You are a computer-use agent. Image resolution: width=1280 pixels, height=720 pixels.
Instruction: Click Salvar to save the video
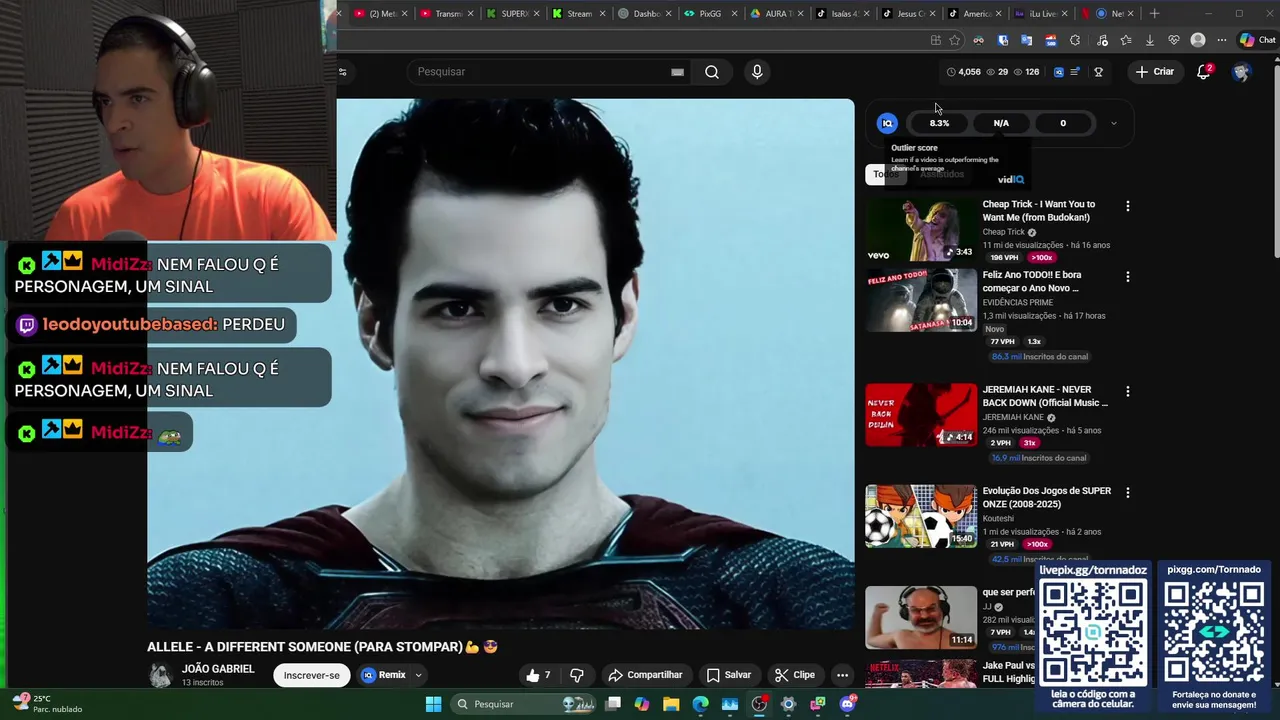(728, 675)
